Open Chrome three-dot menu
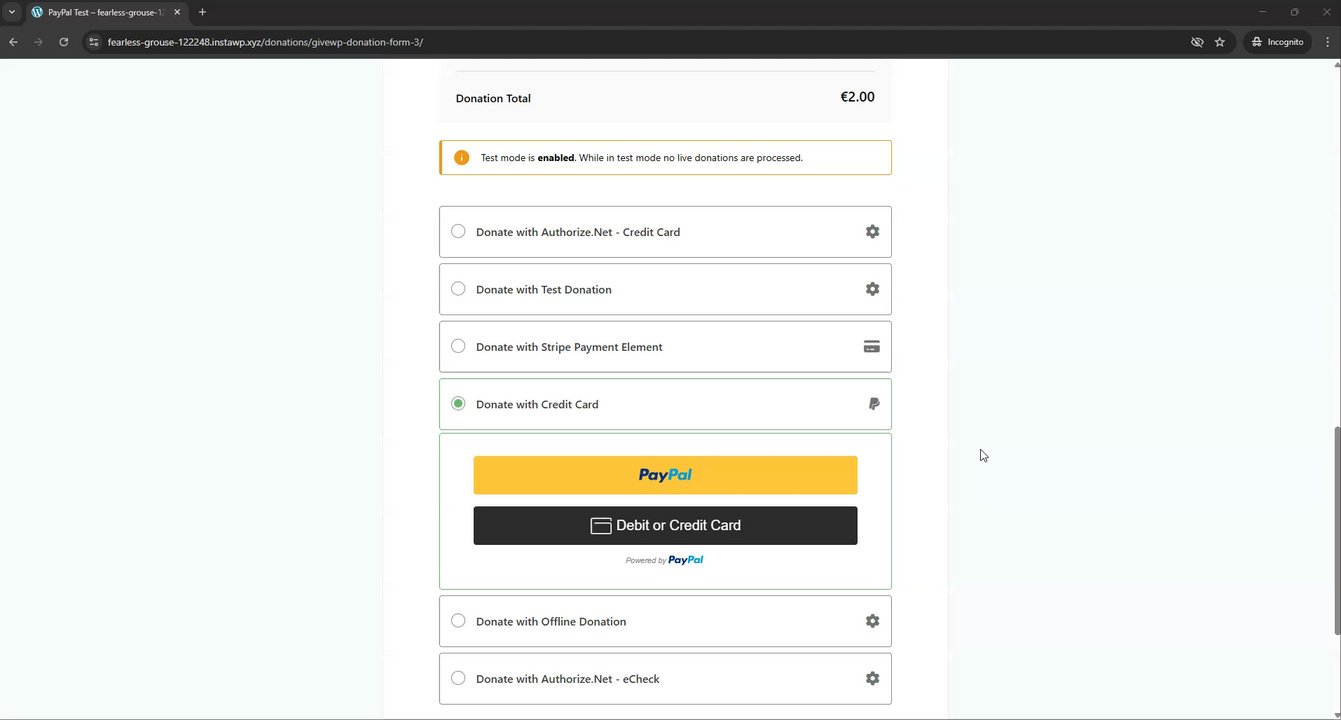This screenshot has width=1341, height=720. [x=1328, y=42]
